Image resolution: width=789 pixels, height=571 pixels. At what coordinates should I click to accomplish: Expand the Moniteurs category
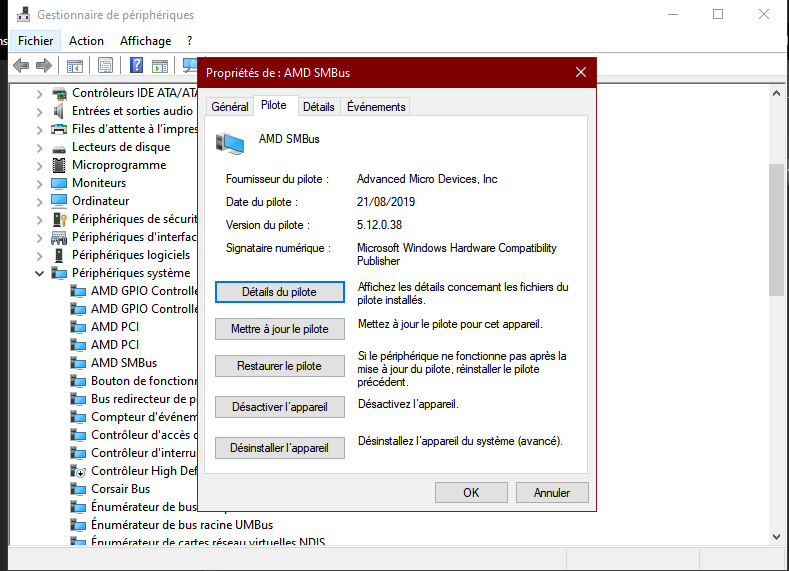tap(39, 184)
